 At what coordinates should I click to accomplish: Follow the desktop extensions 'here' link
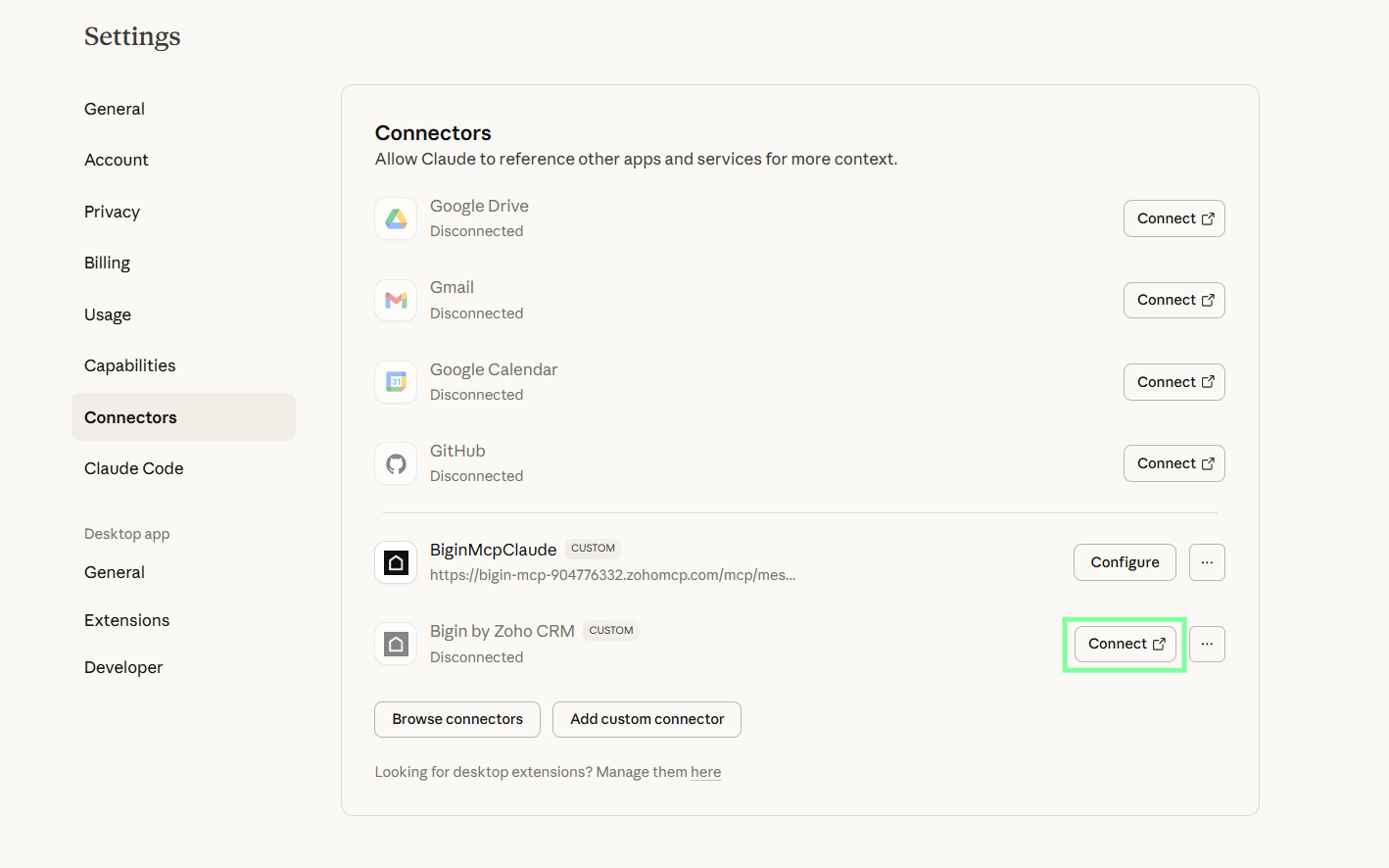coord(705,772)
